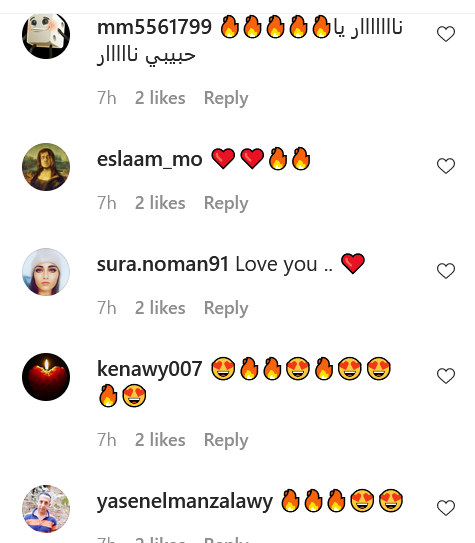See who liked sura.noman91's comment

[160, 308]
